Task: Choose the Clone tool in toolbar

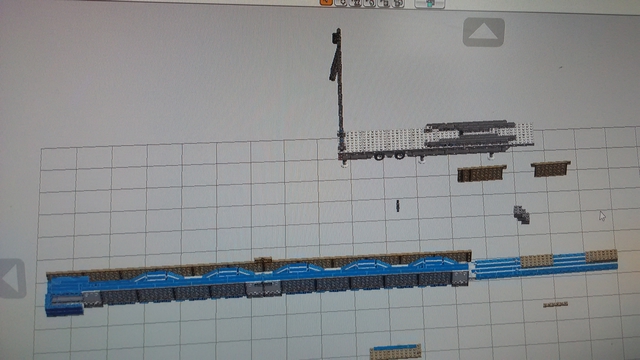Action: click(x=341, y=2)
